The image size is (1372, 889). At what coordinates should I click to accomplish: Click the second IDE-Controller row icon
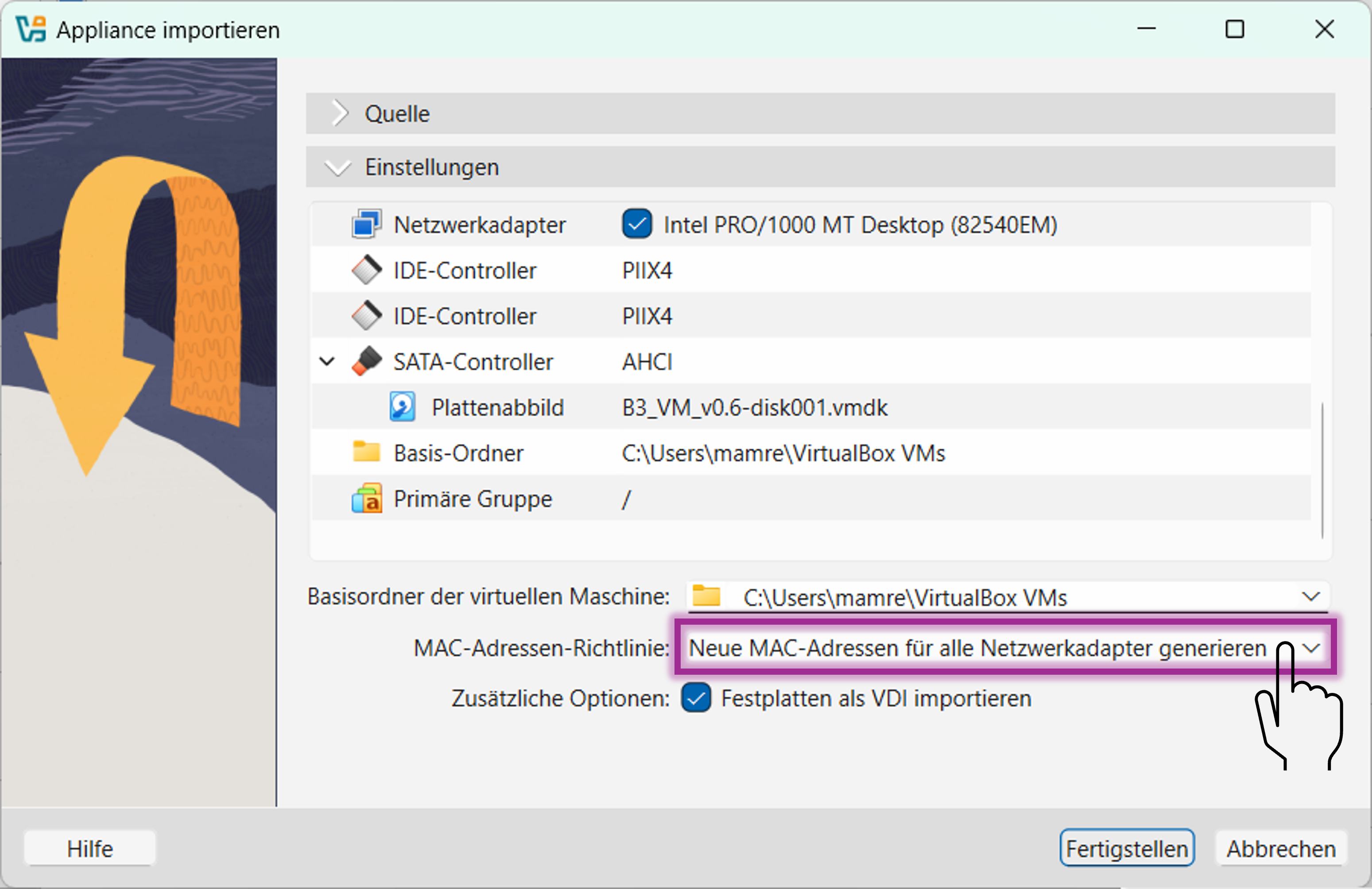[366, 316]
